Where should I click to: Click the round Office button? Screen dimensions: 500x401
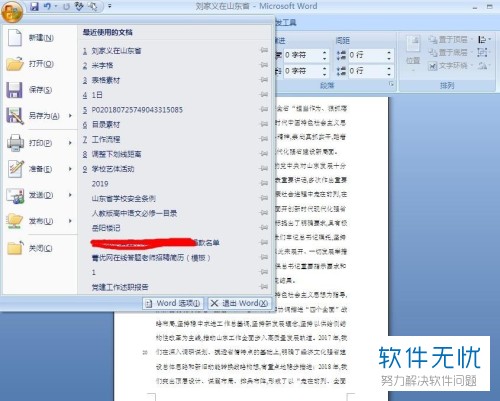pyautogui.click(x=12, y=11)
